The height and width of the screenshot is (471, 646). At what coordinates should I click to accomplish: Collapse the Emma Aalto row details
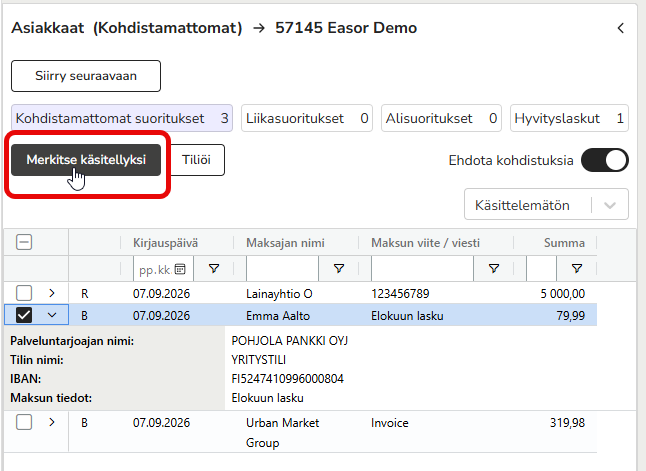pyautogui.click(x=52, y=315)
